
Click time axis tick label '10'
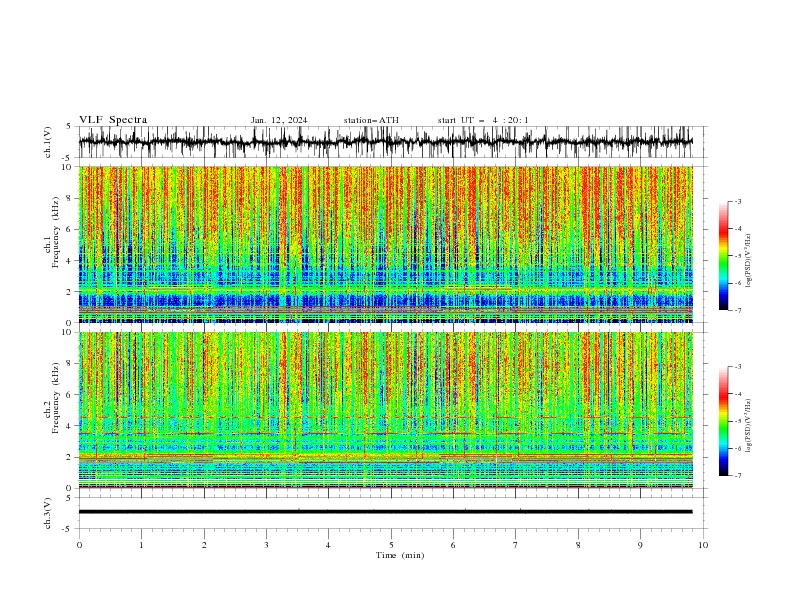click(703, 545)
